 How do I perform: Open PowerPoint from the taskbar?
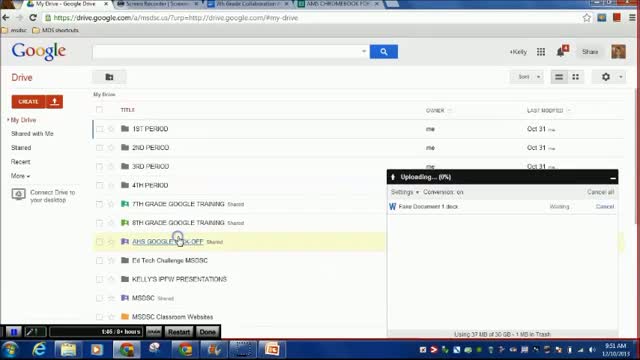tap(272, 350)
